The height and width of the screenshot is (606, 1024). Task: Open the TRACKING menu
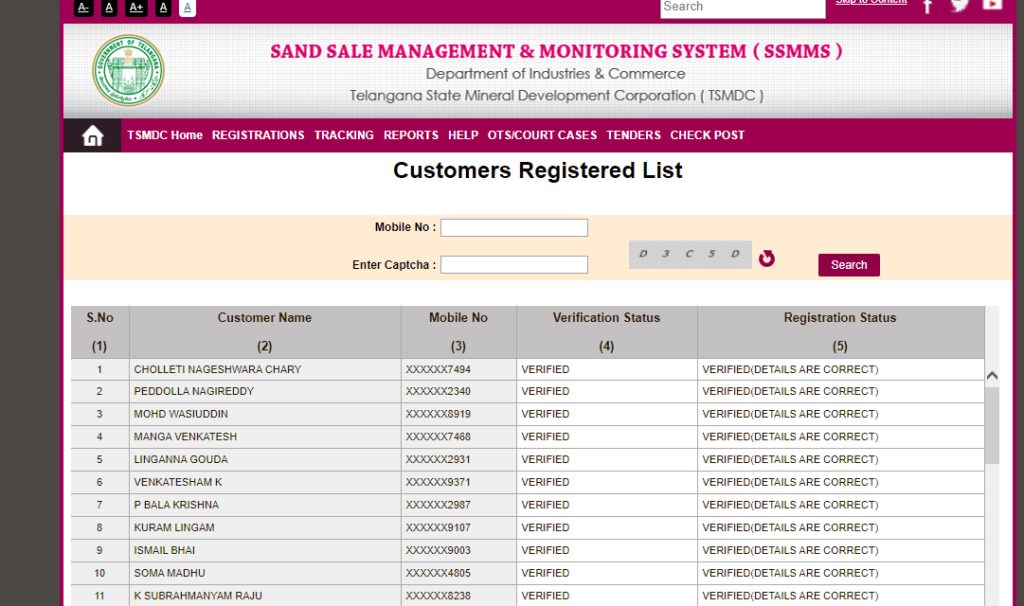(344, 135)
